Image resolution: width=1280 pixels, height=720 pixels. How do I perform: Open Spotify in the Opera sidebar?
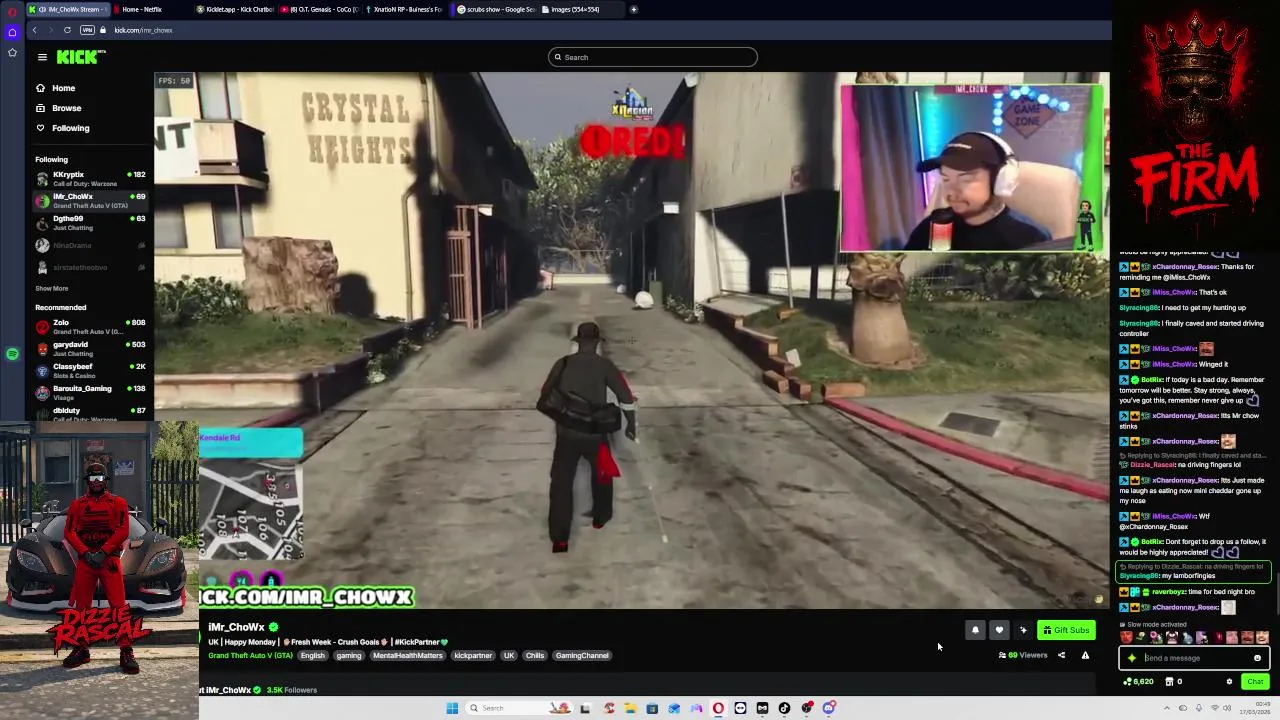click(12, 354)
